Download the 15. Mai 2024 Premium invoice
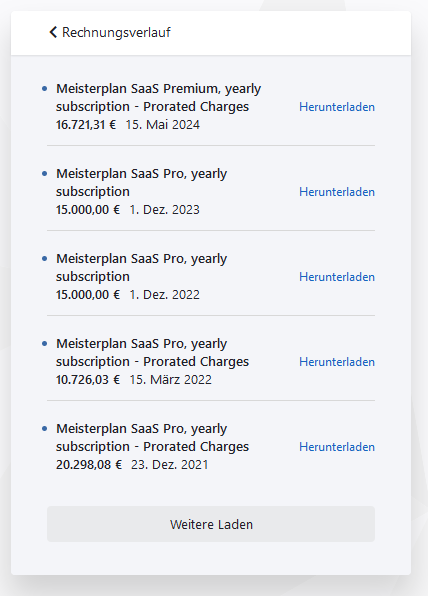Screen dimensions: 428x596 [x=337, y=107]
